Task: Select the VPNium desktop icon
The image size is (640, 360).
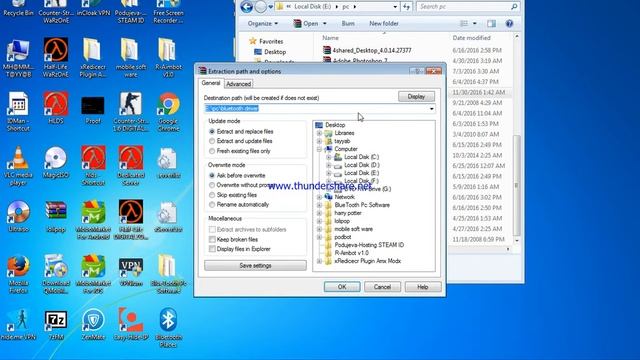Action: (131, 271)
